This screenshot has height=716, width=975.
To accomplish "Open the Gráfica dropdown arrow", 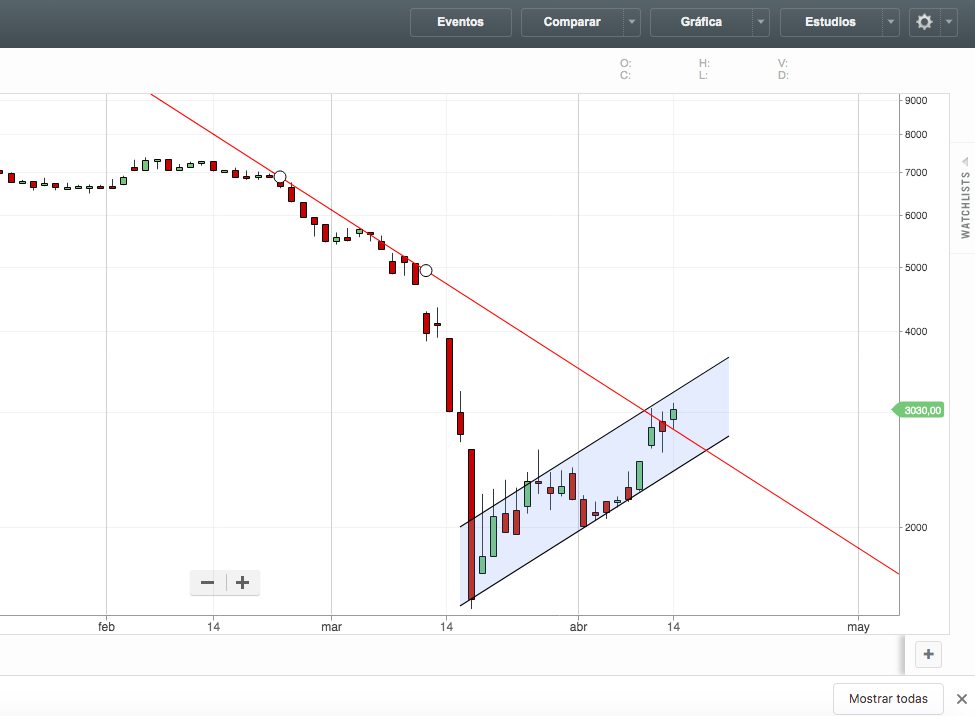I will [x=760, y=22].
